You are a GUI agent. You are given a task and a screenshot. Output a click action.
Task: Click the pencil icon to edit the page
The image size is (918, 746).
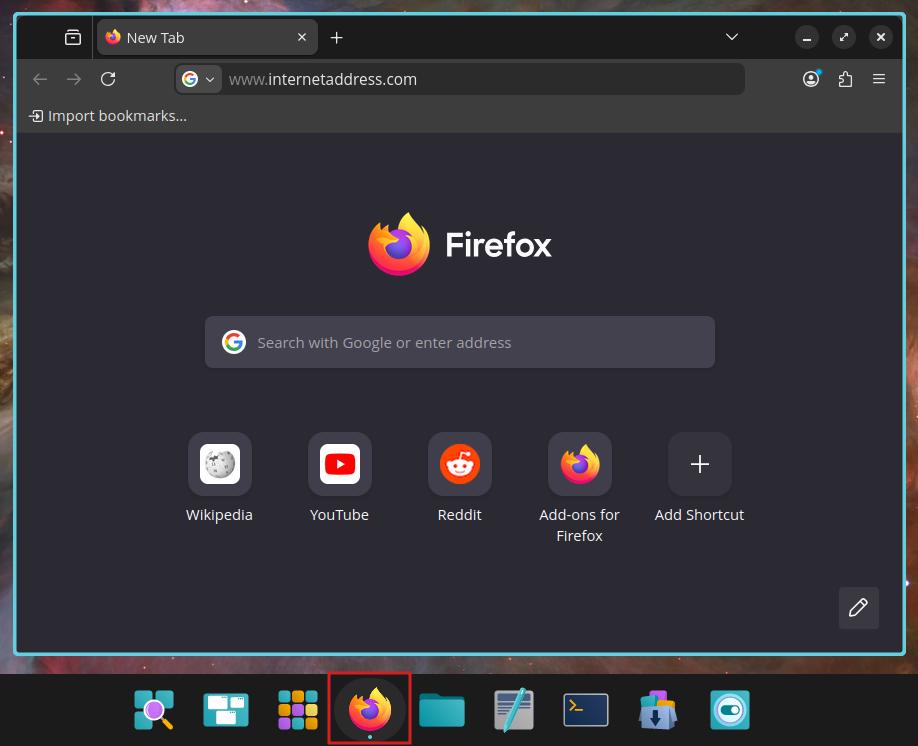858,608
